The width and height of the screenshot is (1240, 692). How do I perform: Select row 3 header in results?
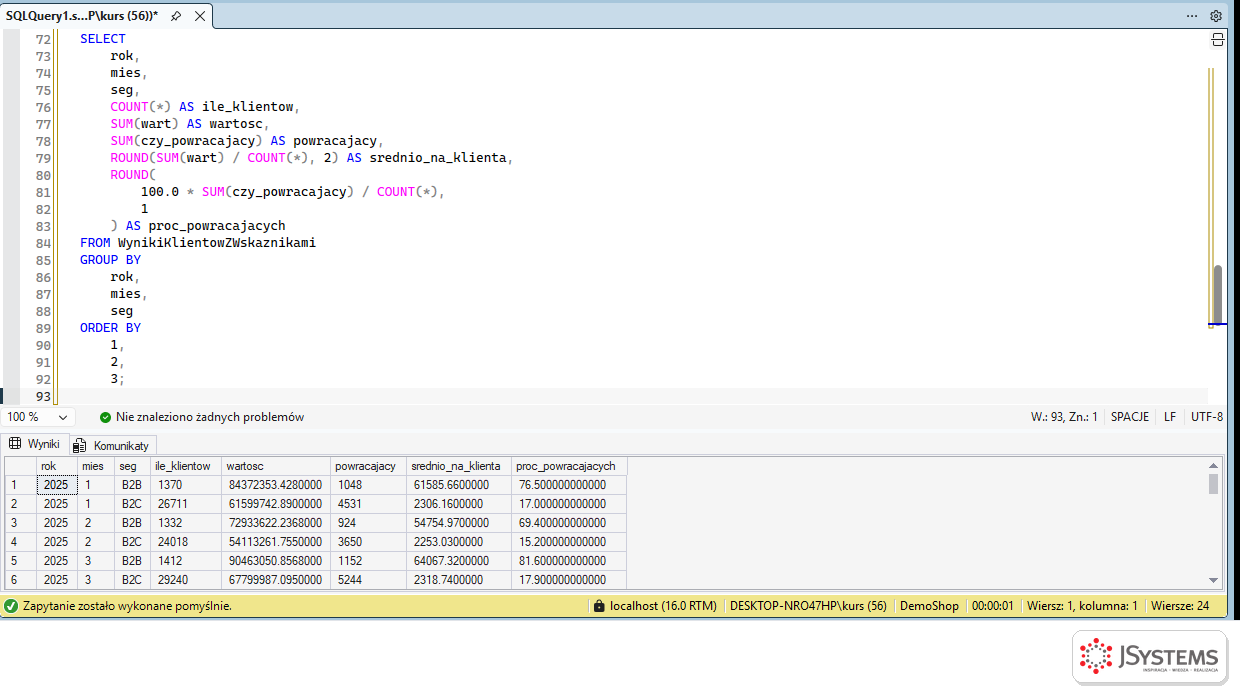pyautogui.click(x=20, y=523)
